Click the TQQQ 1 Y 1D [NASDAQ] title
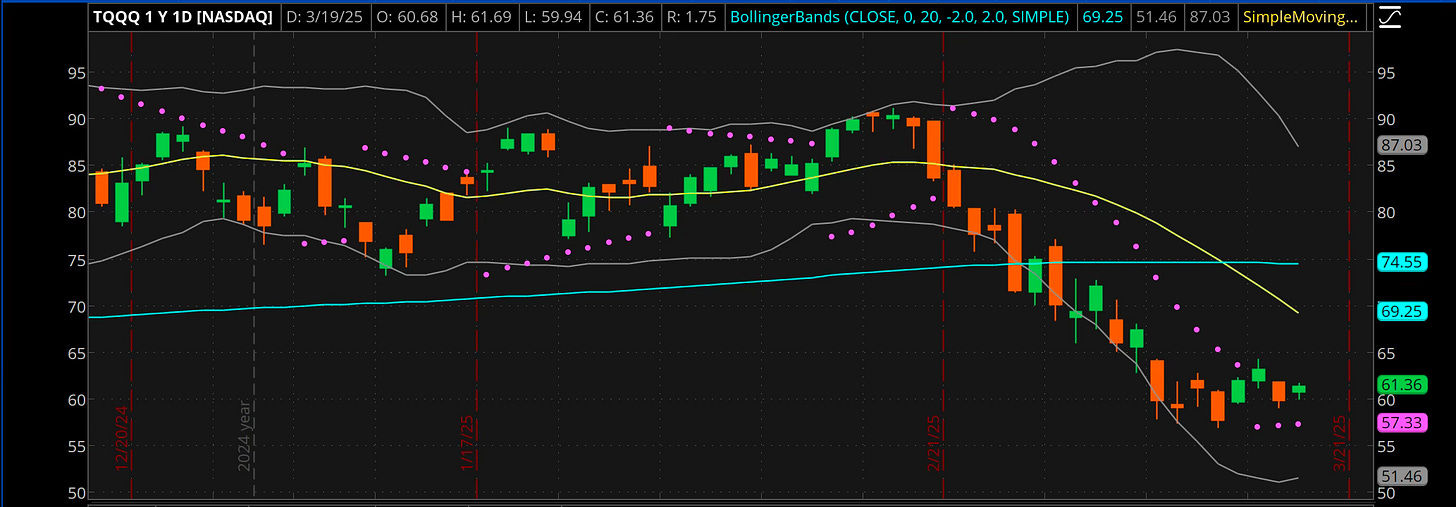The width and height of the screenshot is (1456, 507). 182,17
